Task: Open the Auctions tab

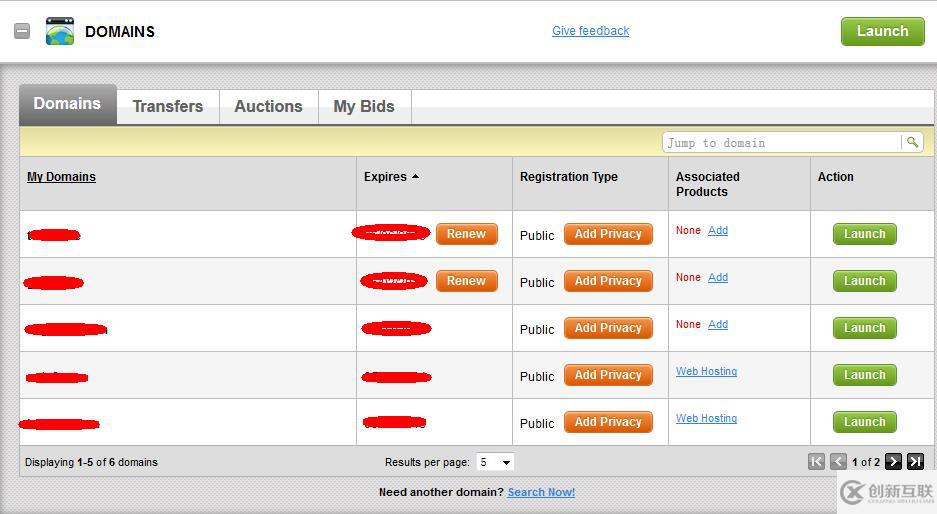Action: pos(268,106)
